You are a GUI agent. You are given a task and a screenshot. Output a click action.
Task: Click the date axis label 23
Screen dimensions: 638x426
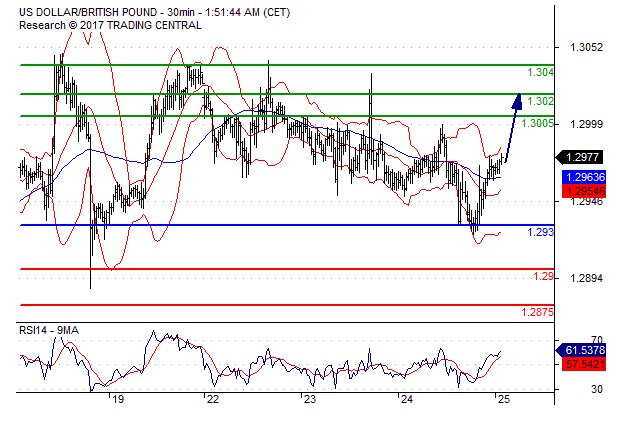click(310, 400)
